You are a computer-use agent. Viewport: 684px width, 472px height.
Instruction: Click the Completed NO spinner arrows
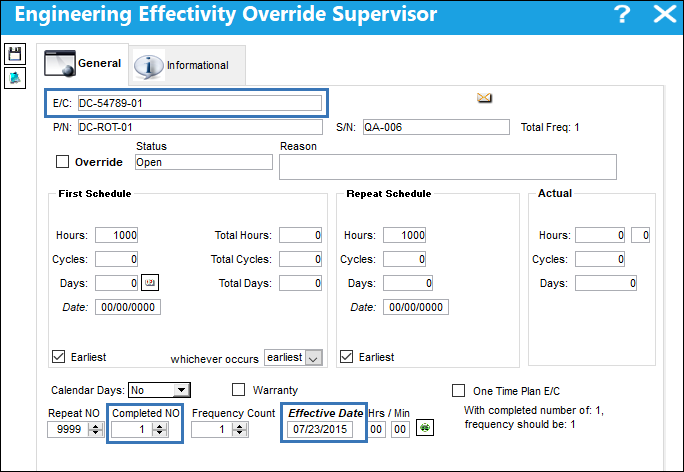(x=160, y=429)
